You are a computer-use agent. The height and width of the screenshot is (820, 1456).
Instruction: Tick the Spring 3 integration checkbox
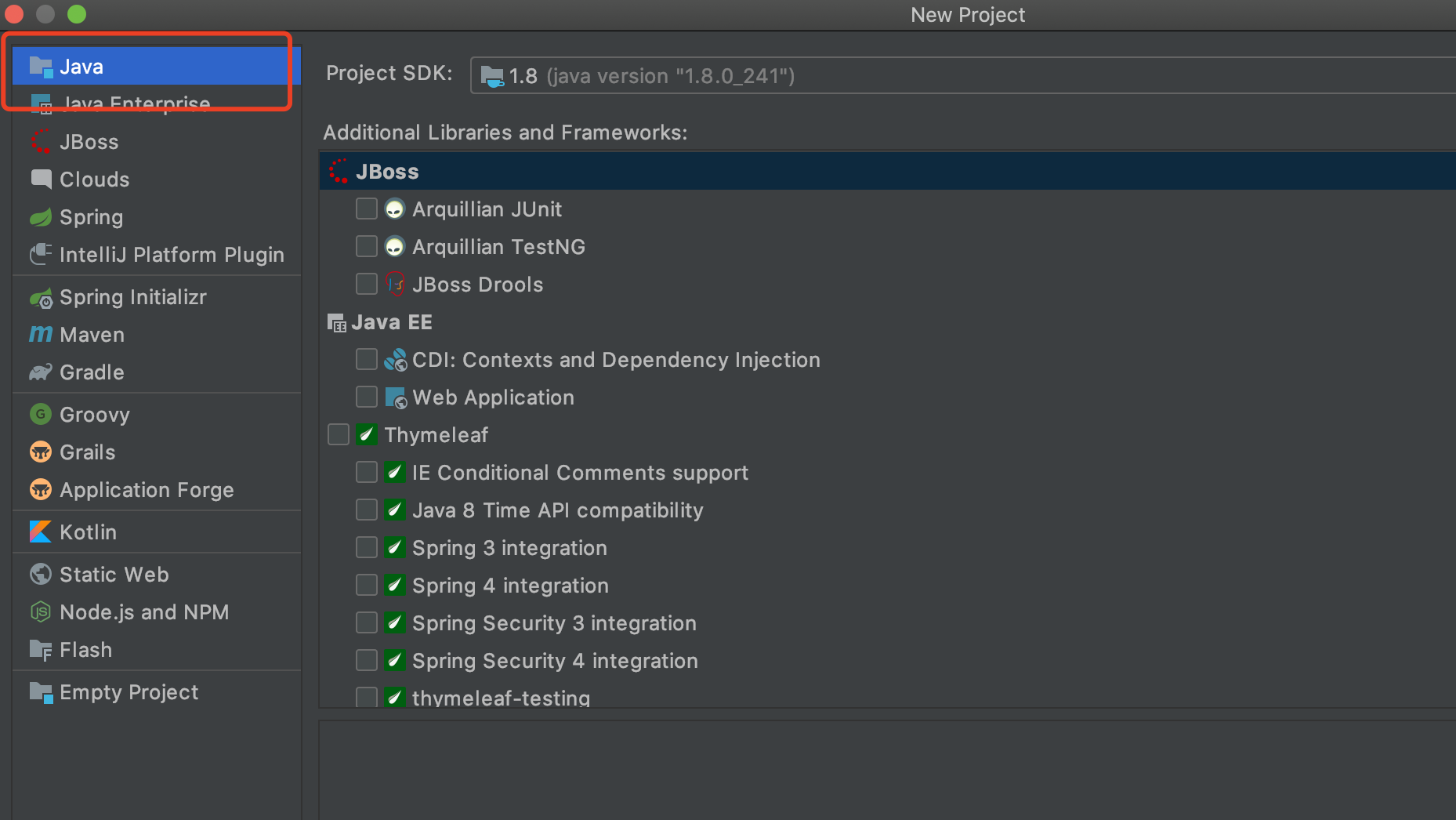point(367,548)
